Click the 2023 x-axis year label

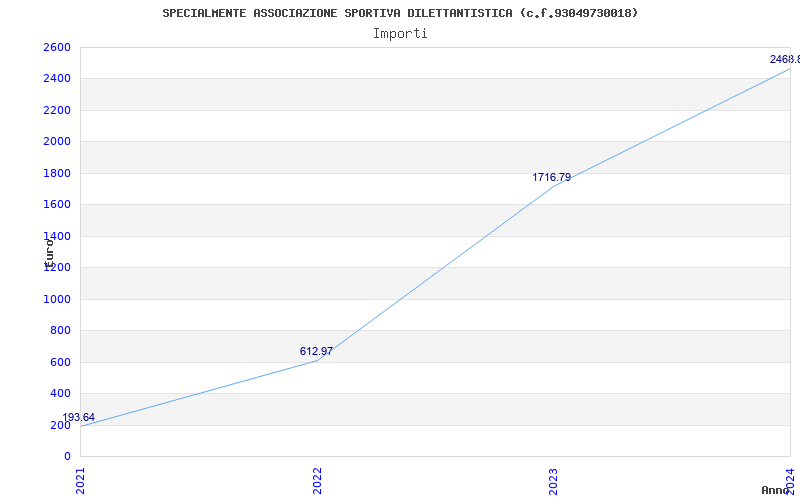pos(554,481)
